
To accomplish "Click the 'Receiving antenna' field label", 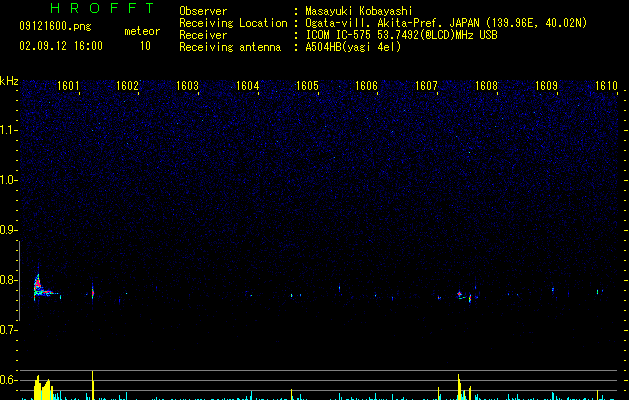I will click(x=230, y=47).
